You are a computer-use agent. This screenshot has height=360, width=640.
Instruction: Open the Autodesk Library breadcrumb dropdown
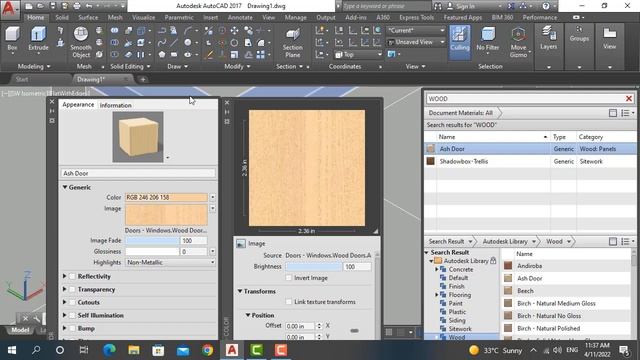point(533,242)
